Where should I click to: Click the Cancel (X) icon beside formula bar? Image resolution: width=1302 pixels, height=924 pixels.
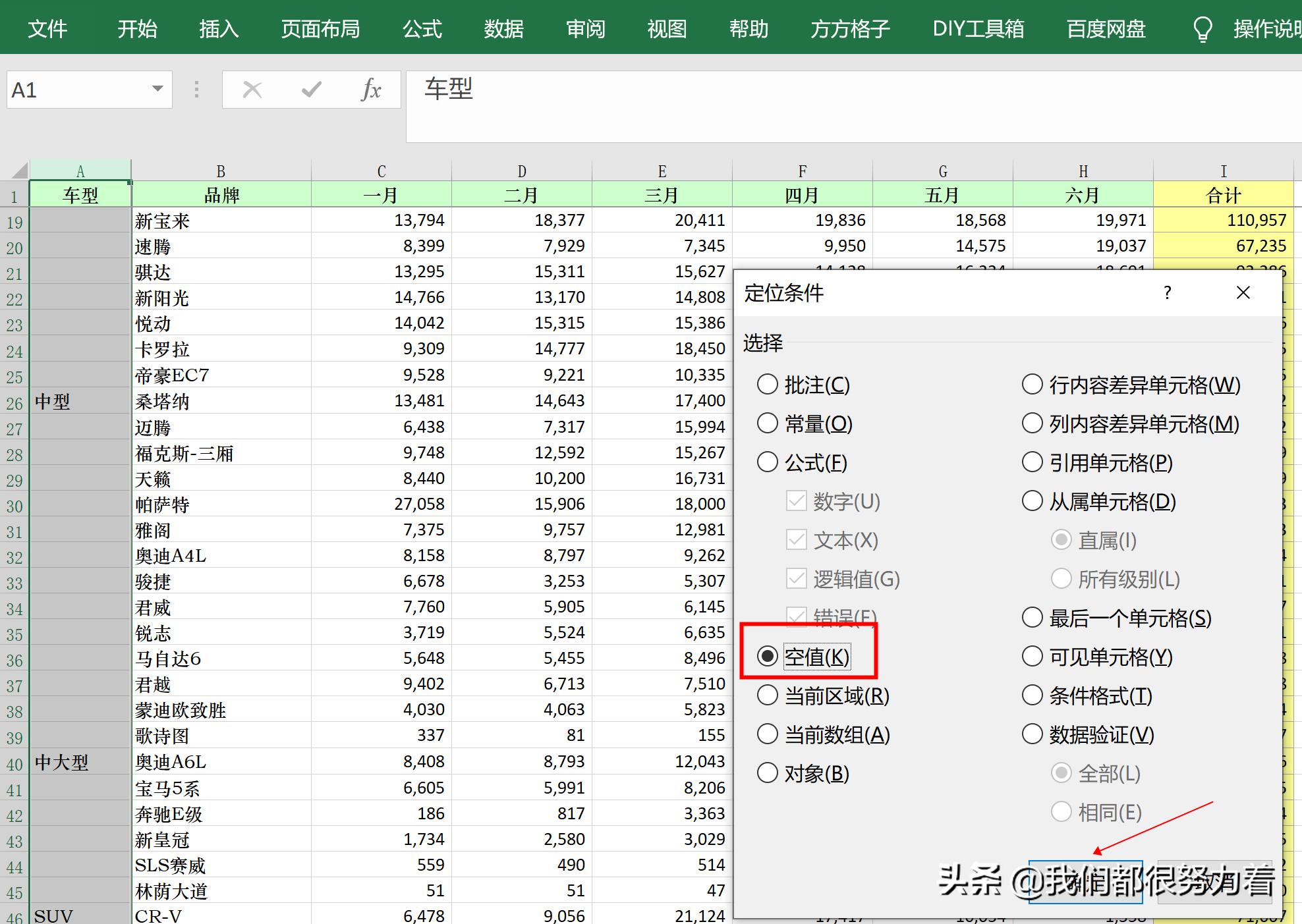click(252, 90)
